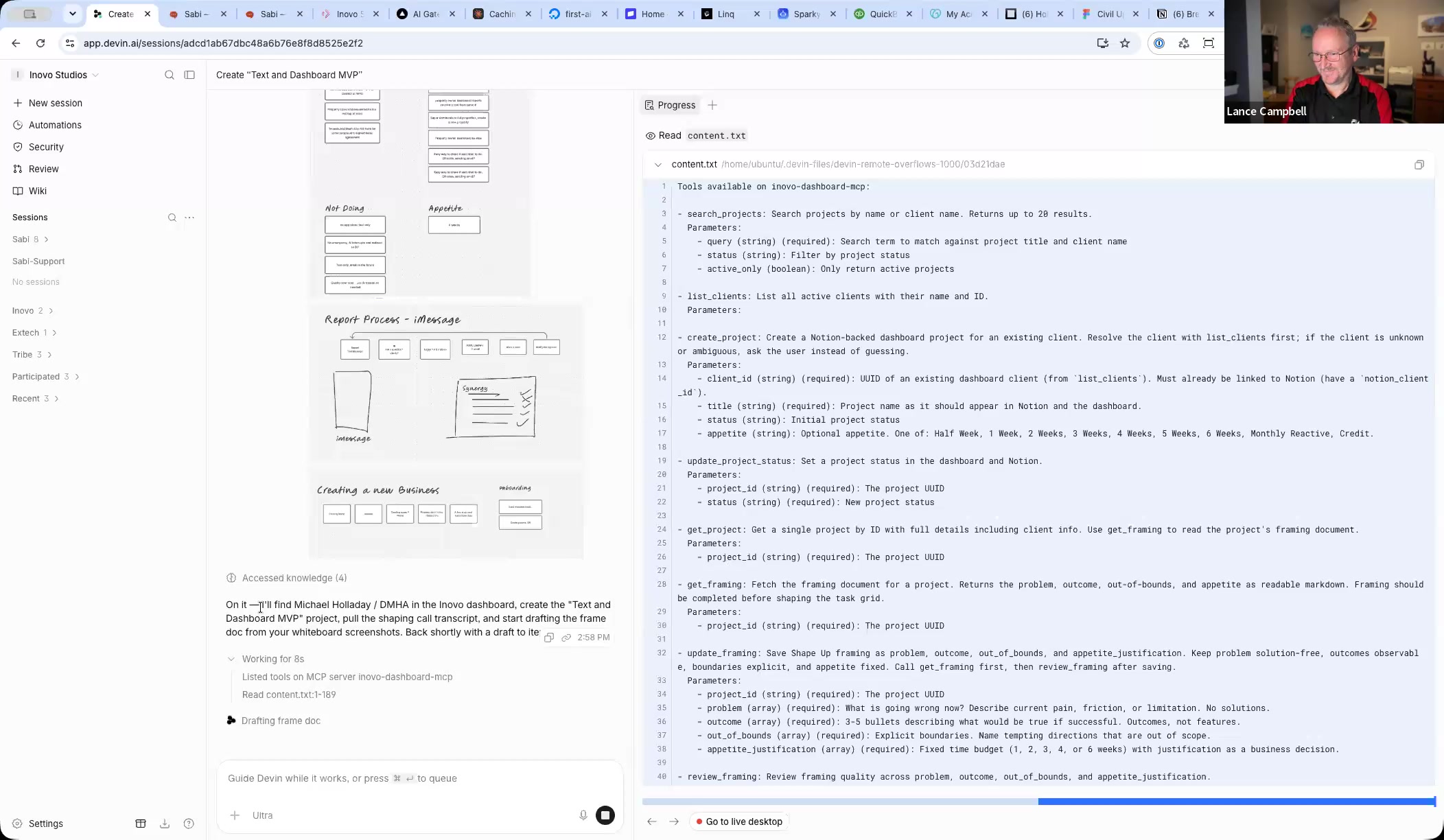Expand the Tribe sessions group
Screen dimensions: 1444x840
32,355
